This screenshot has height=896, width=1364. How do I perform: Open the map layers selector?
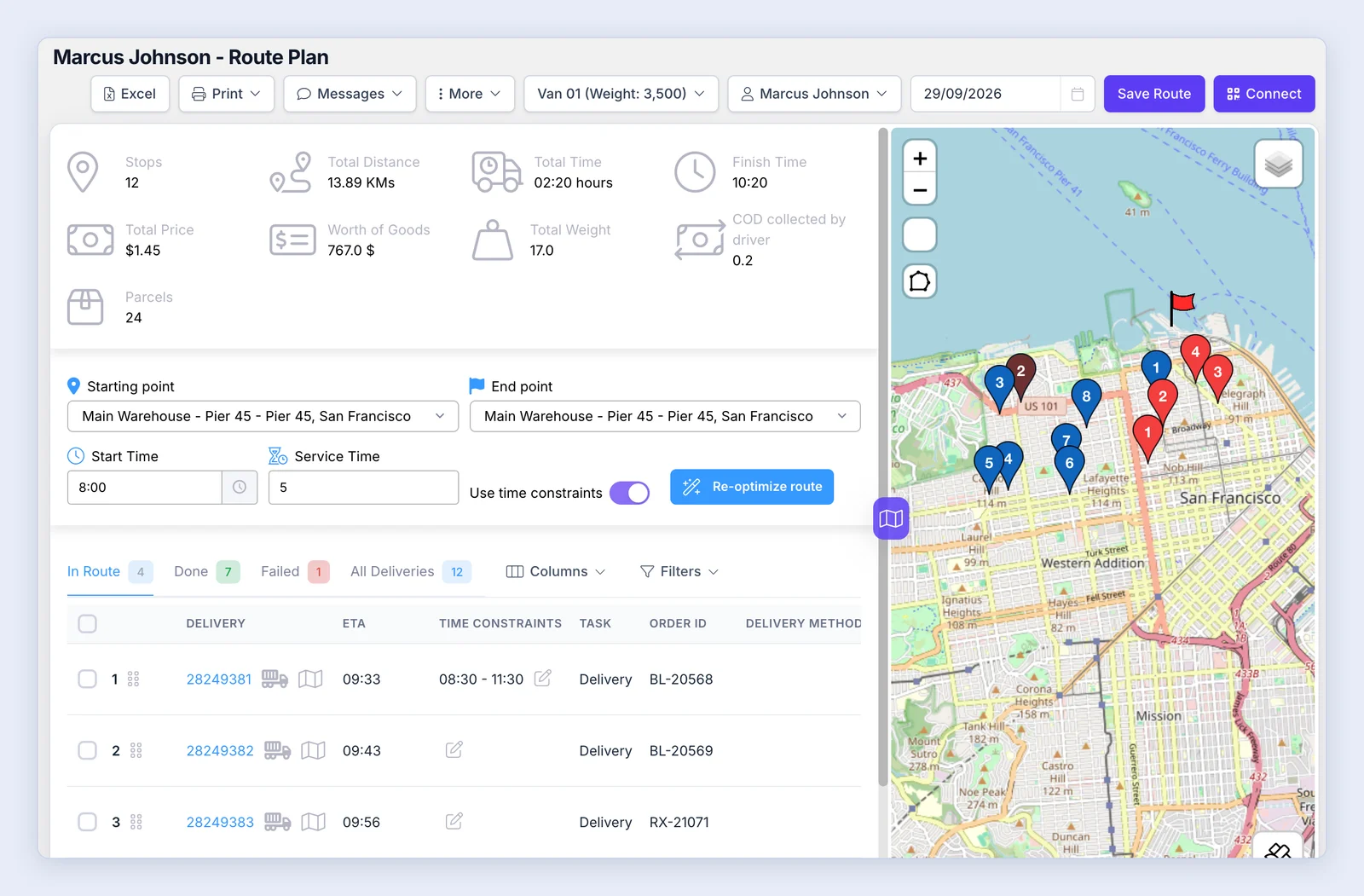point(1278,164)
